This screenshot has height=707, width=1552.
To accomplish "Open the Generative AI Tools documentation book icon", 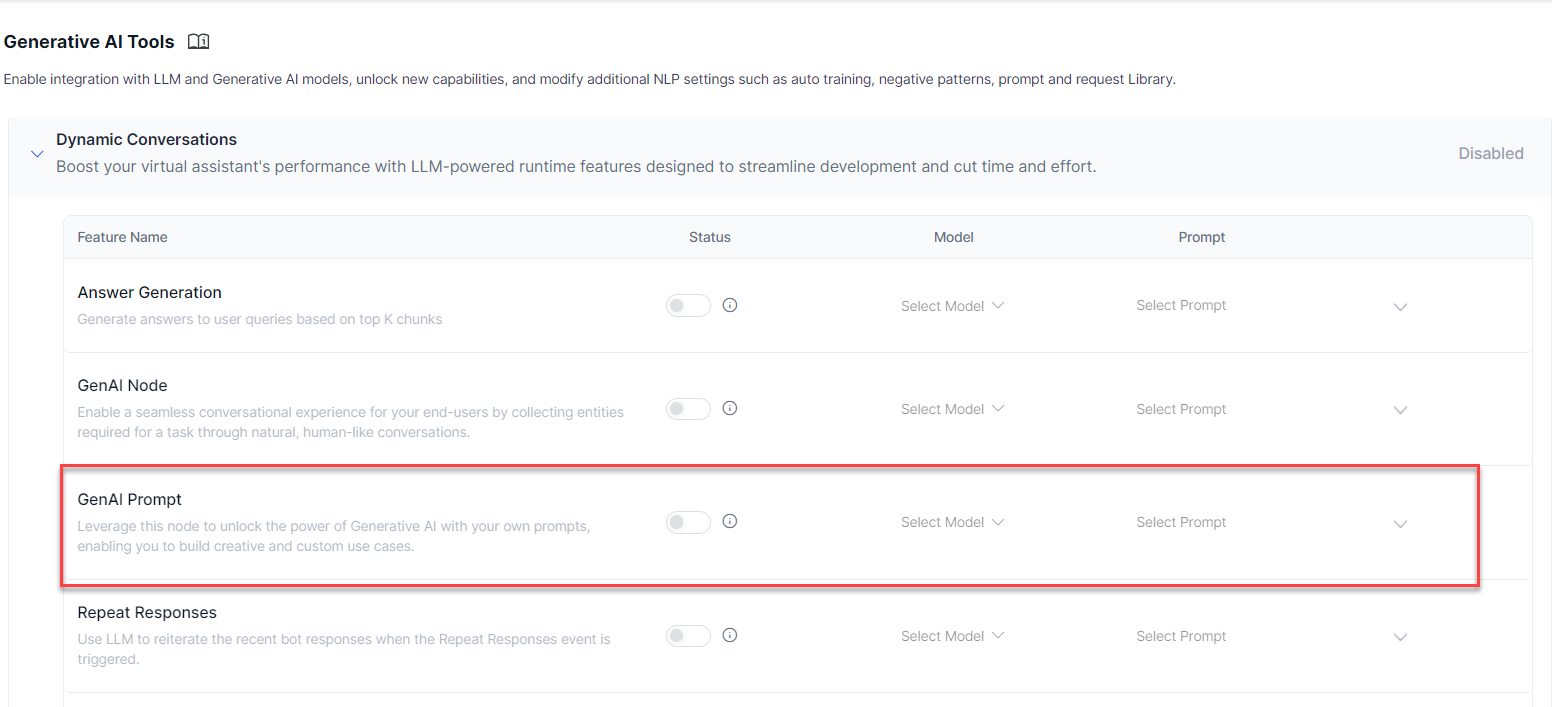I will click(x=199, y=42).
